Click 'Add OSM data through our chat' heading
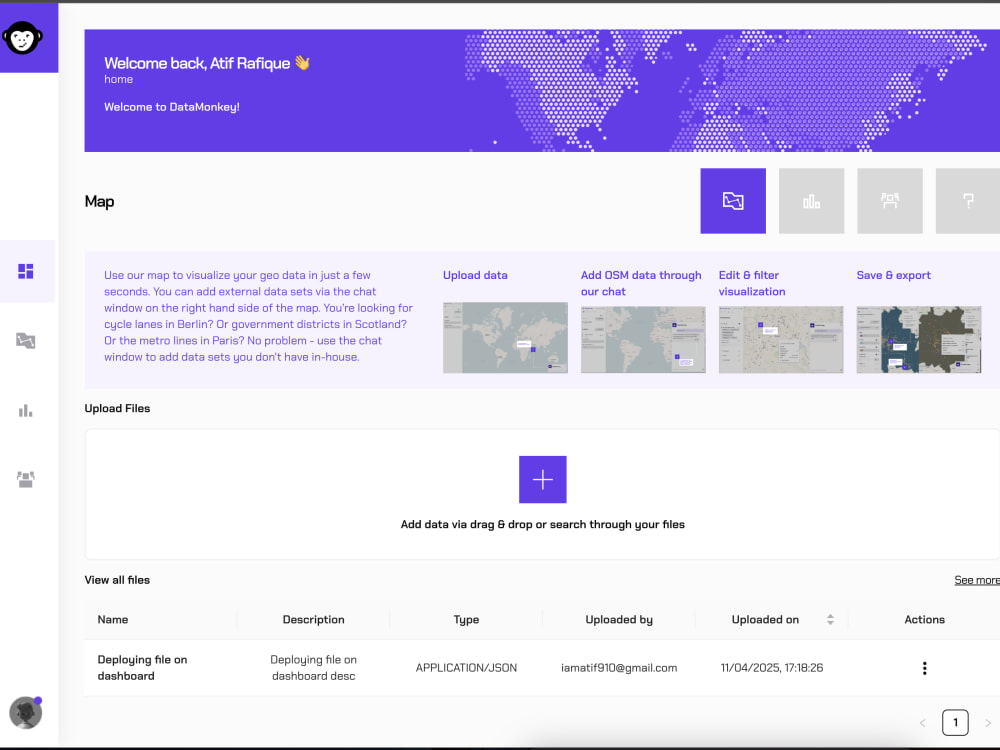This screenshot has width=1000, height=750. coord(641,283)
